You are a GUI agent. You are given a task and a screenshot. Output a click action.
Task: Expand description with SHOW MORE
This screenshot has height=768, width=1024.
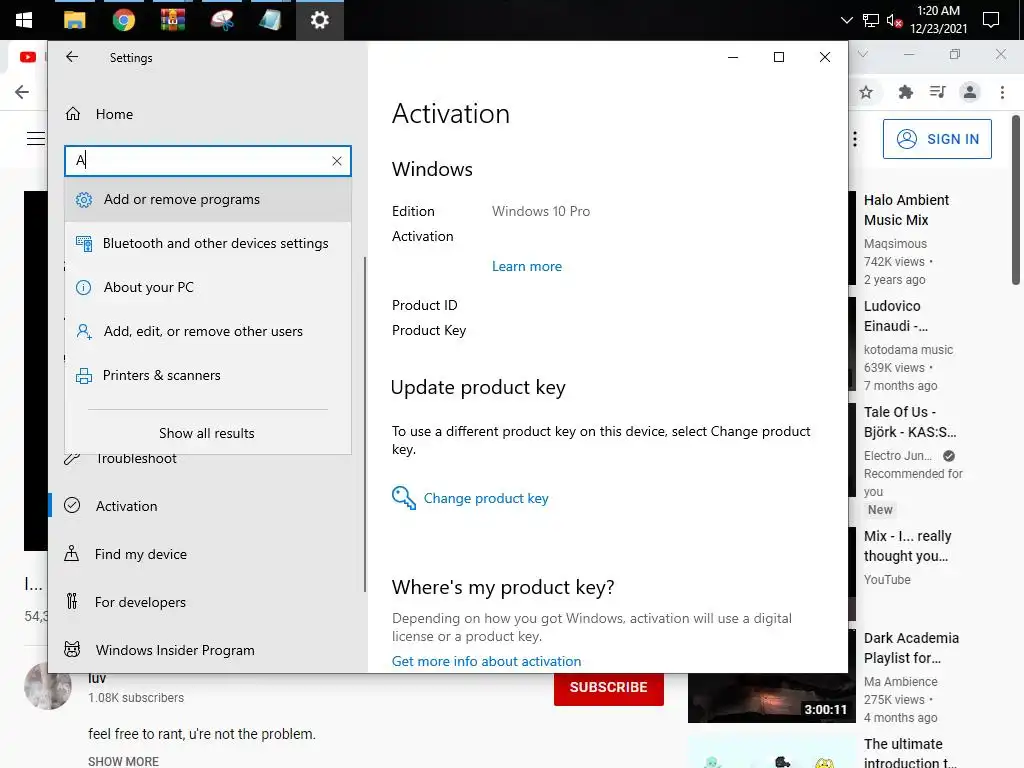click(x=123, y=761)
